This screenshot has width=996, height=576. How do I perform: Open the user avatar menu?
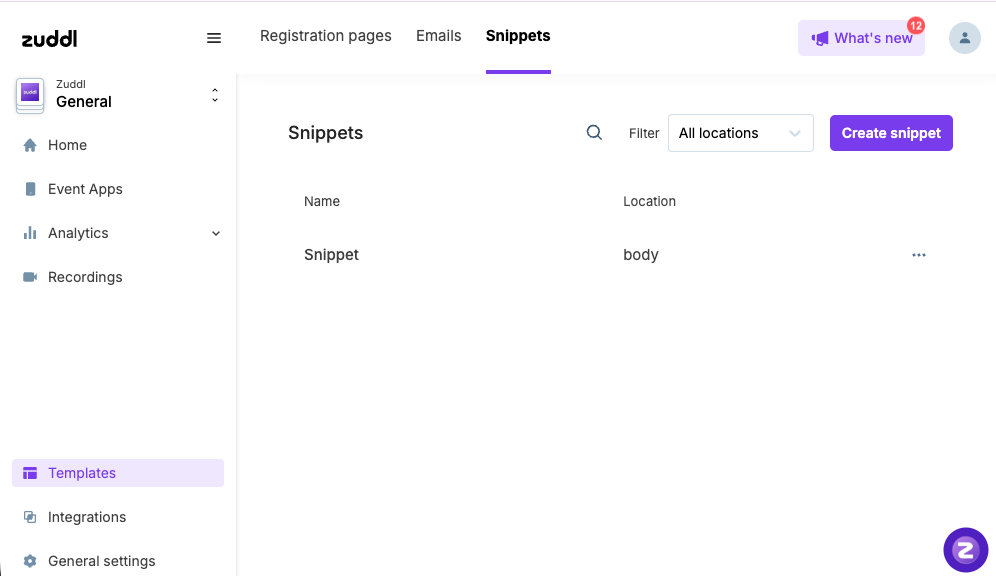point(964,38)
